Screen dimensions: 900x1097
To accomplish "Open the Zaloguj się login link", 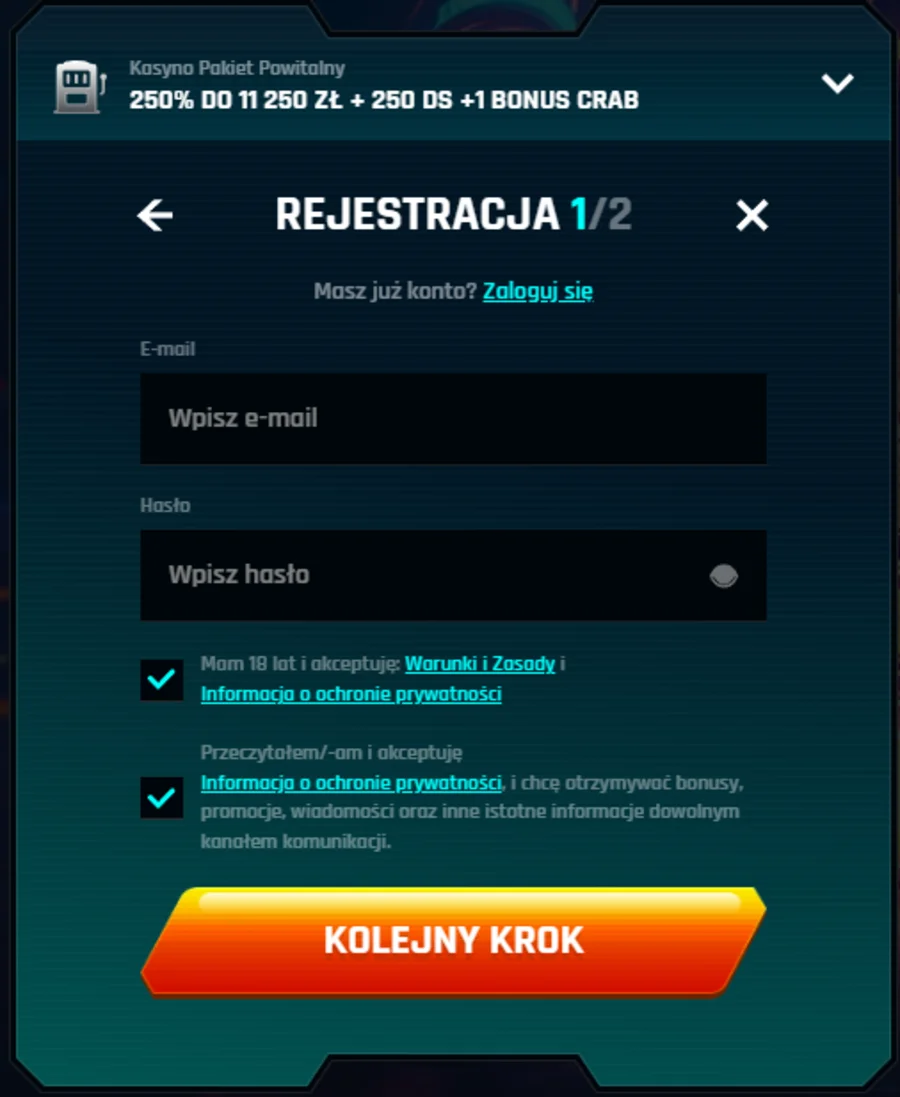I will pyautogui.click(x=537, y=291).
